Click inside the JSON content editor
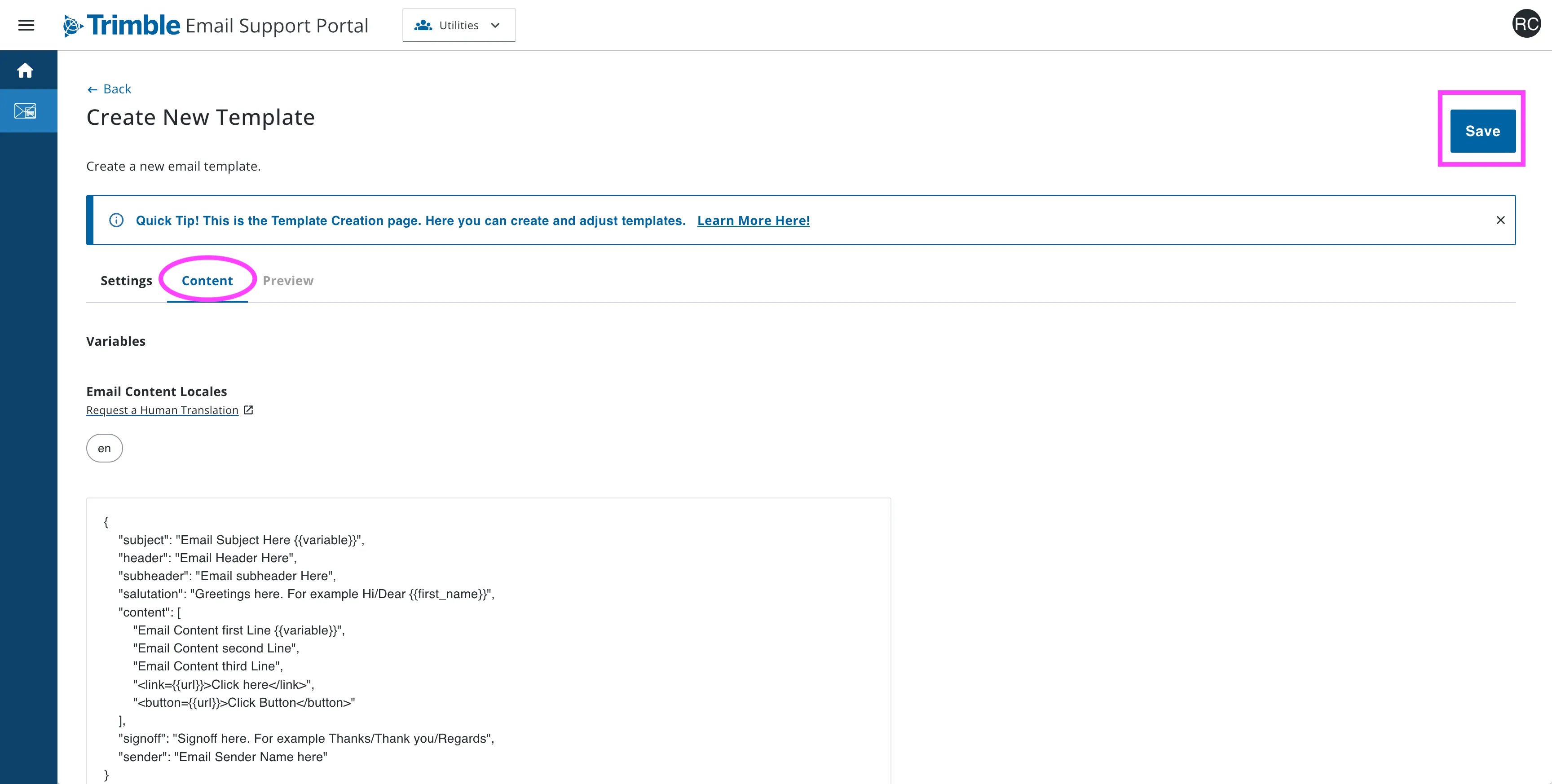 pos(488,641)
